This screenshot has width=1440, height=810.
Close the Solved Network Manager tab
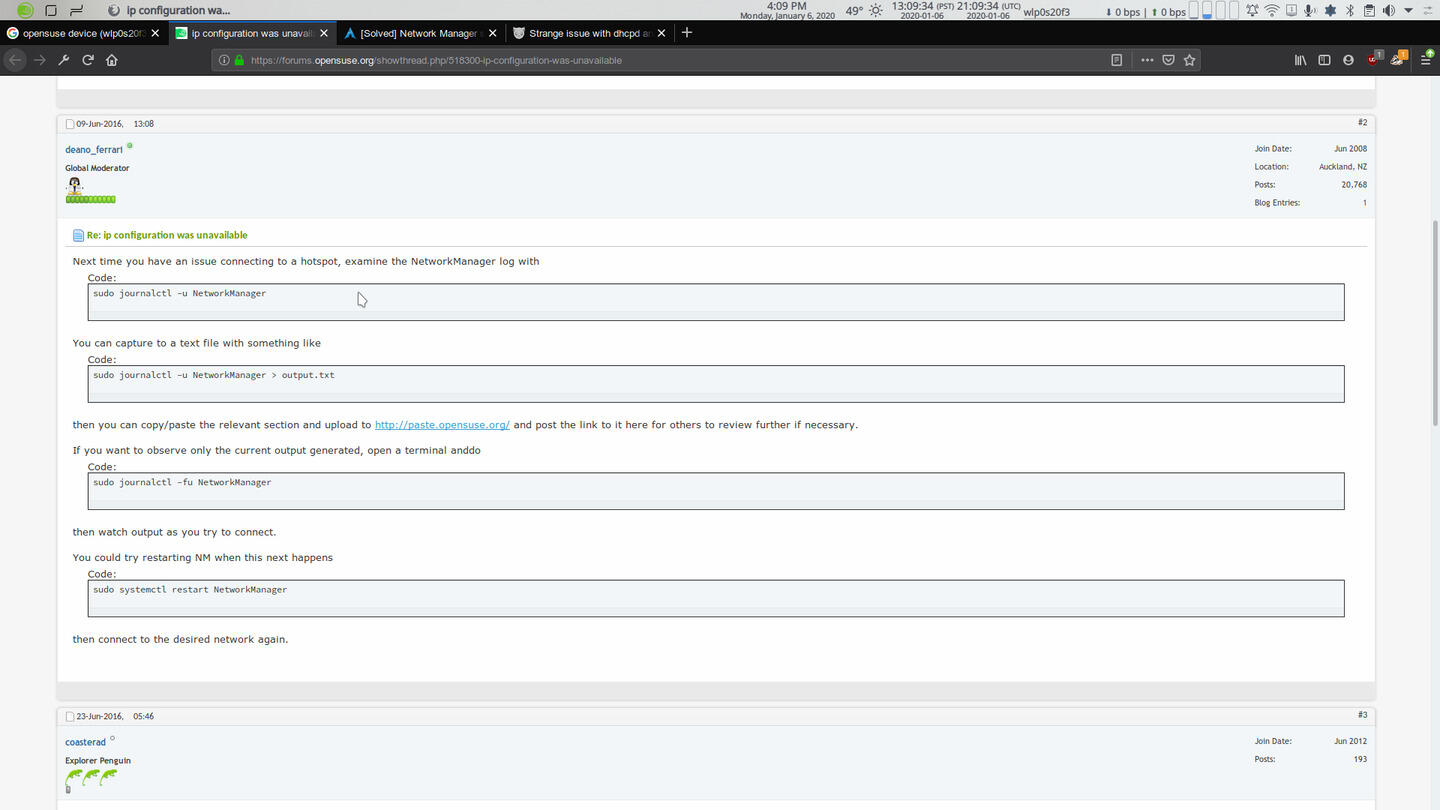pyautogui.click(x=492, y=33)
